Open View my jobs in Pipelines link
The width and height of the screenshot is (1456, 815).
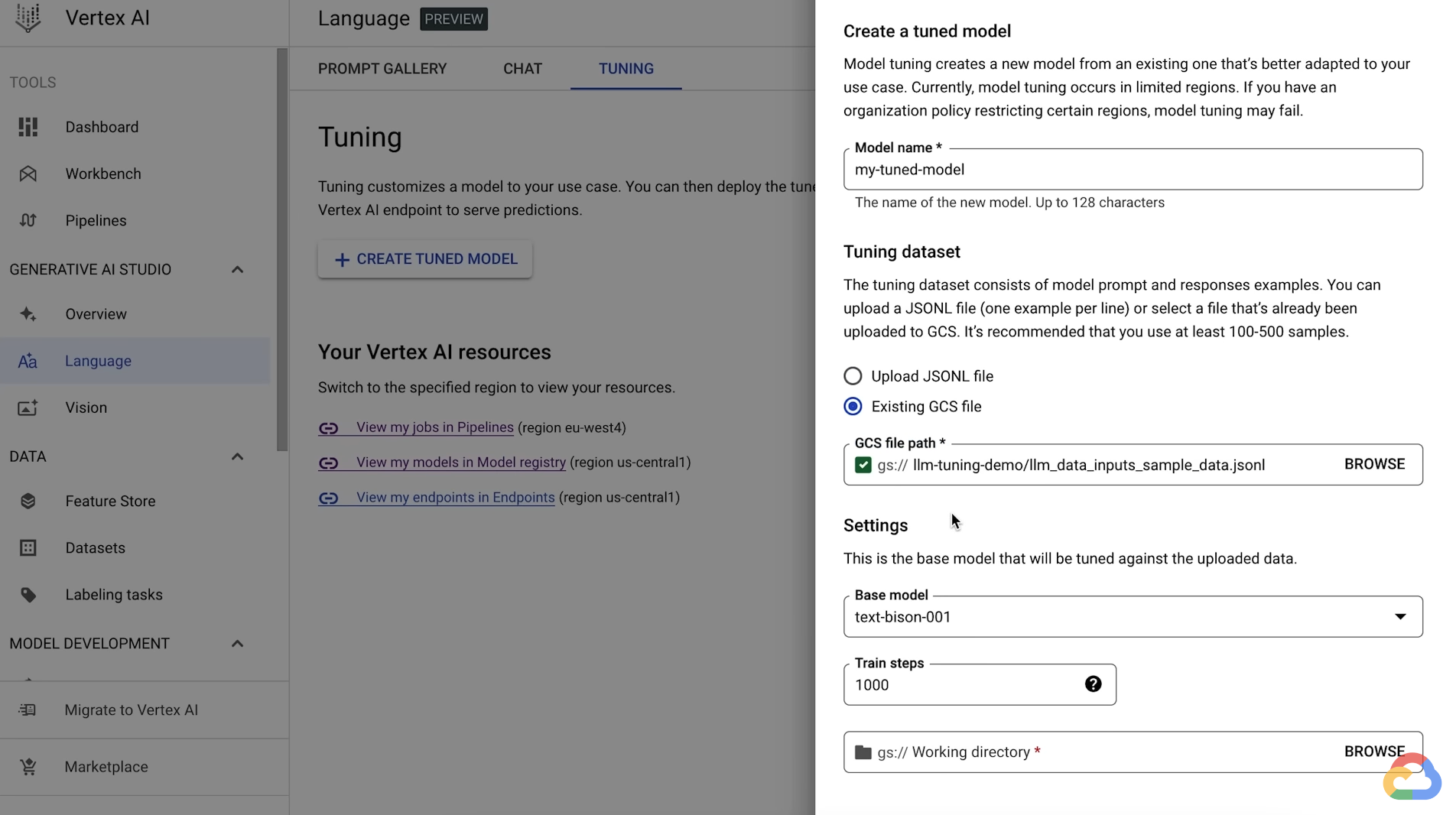tap(434, 427)
